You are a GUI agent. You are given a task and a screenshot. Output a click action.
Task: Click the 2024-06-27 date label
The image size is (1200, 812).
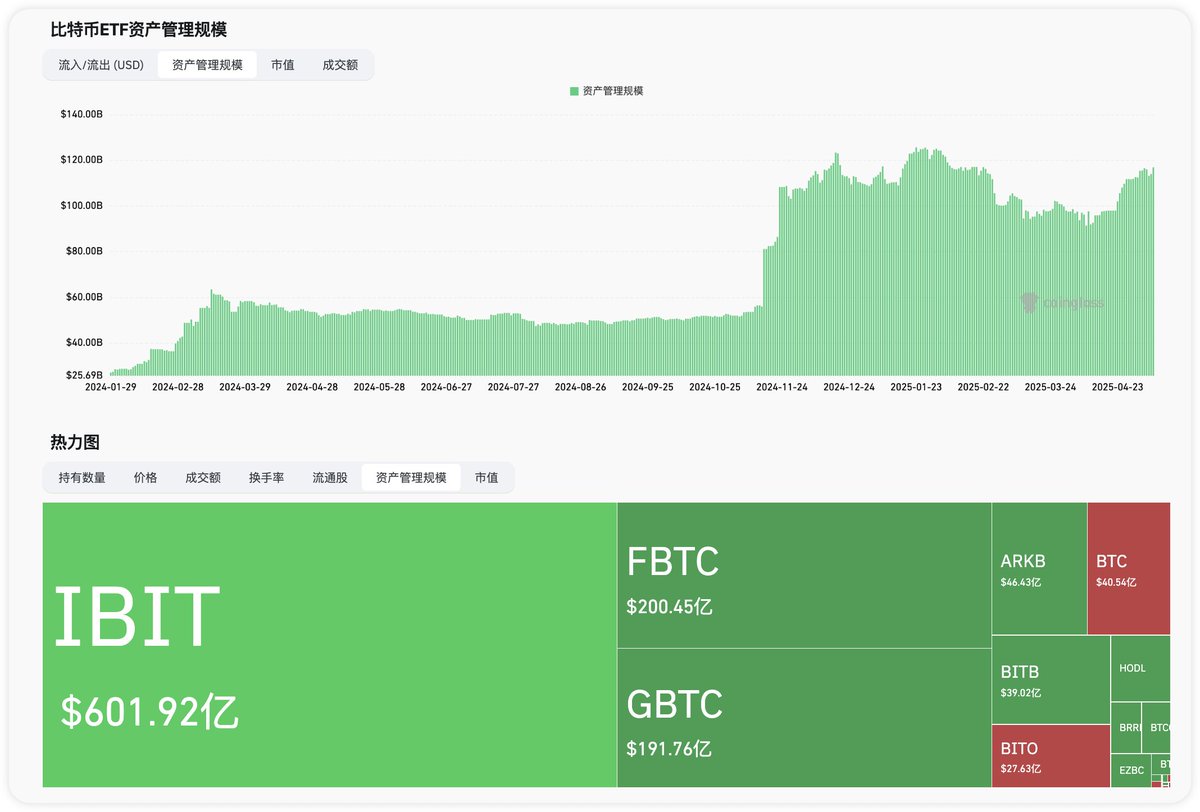(x=446, y=386)
